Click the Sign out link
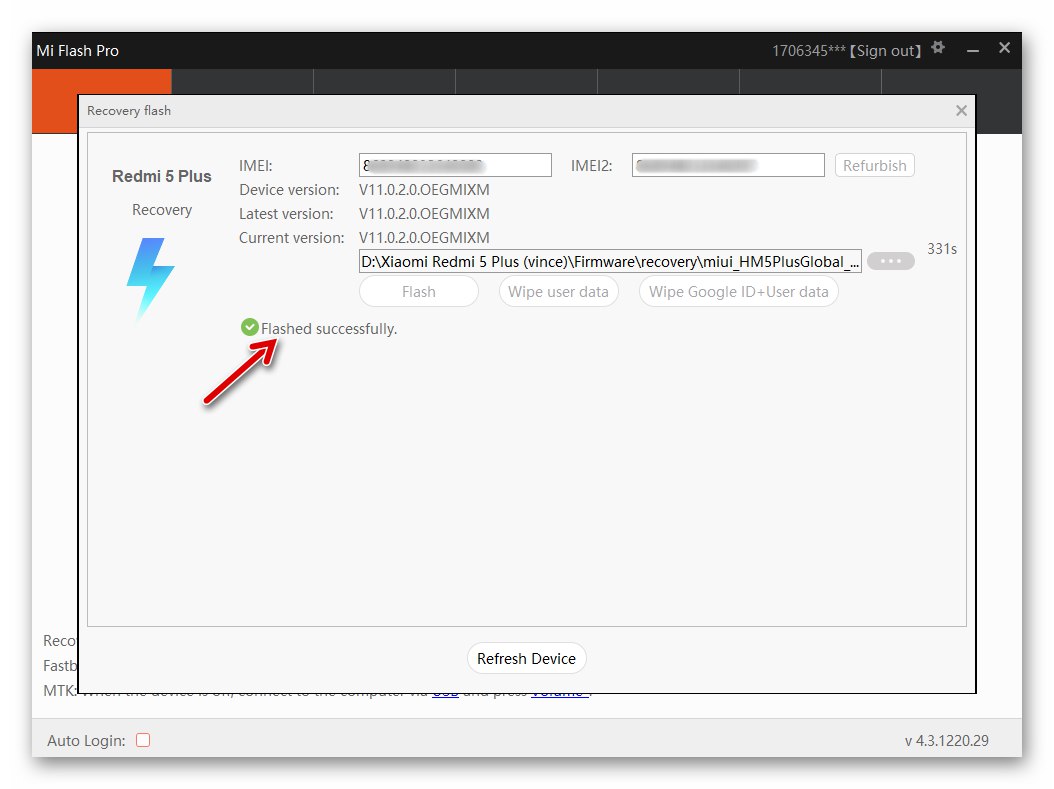 click(x=885, y=51)
